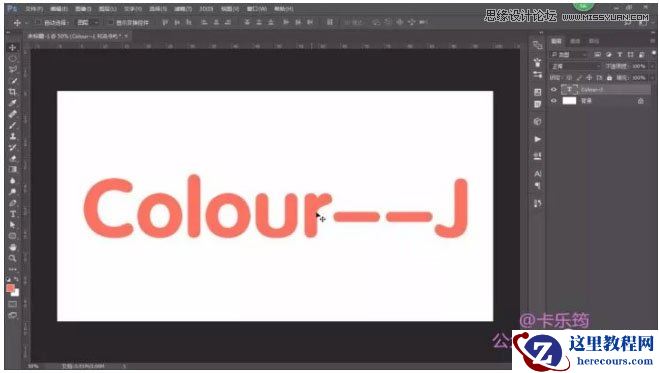Change the screen mode icon
Viewport: 659px width, 373px height.
point(13,315)
